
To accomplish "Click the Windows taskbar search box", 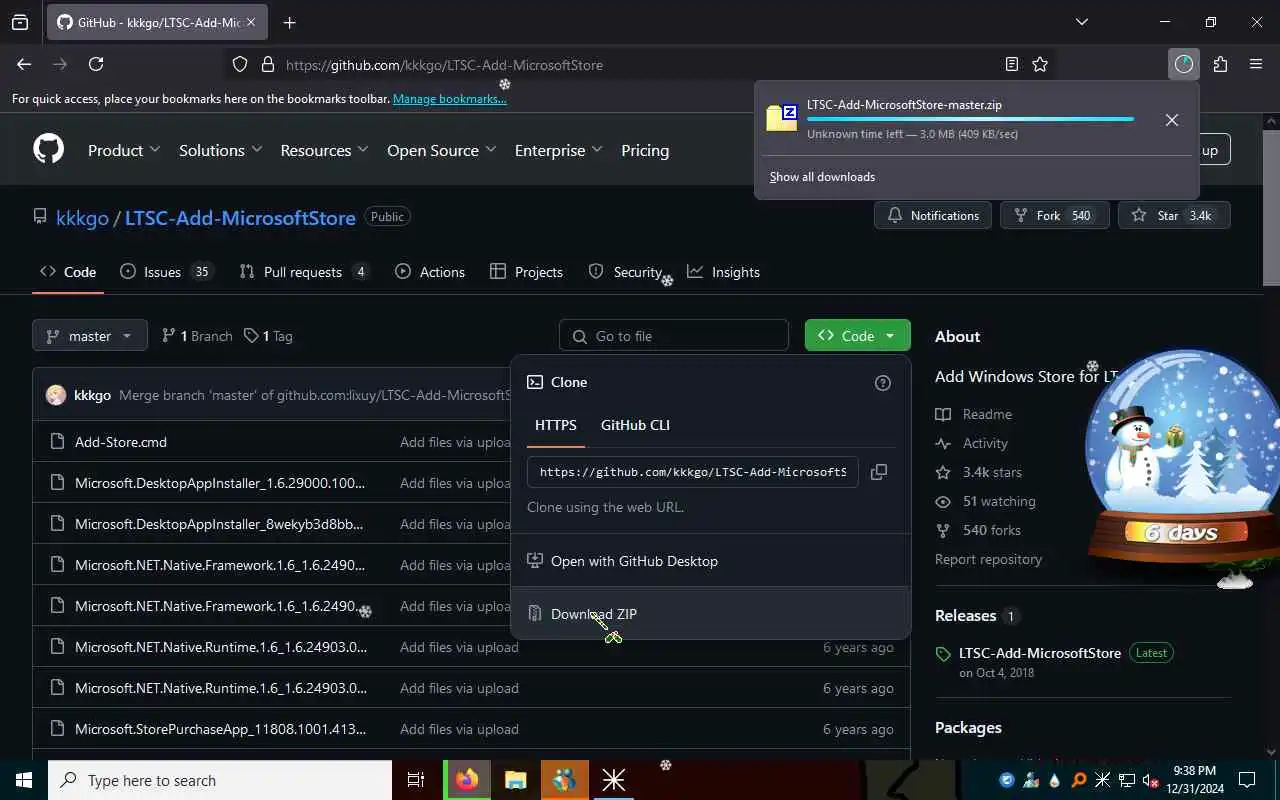I will (x=220, y=780).
